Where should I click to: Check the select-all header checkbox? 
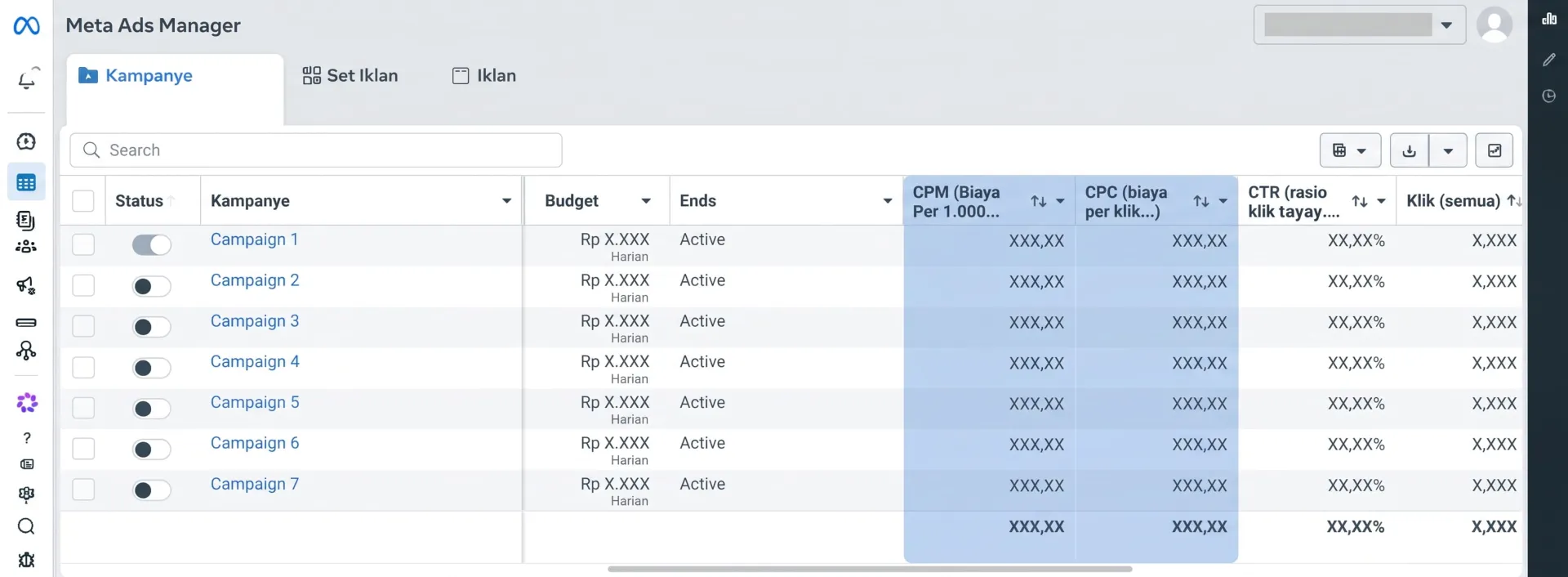[83, 201]
